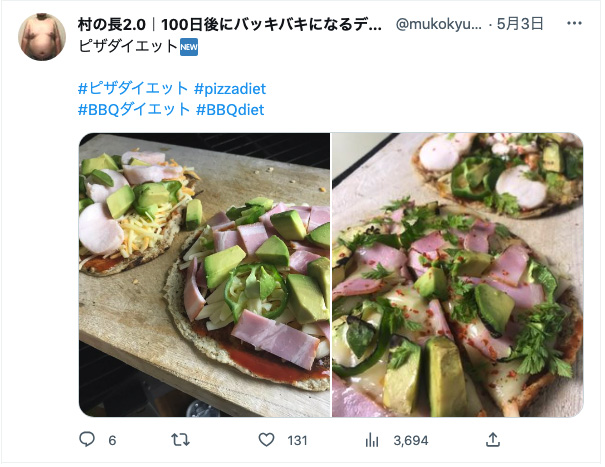Viewport: 605px width, 467px height.
Task: Open the shirtless profile avatar
Action: [41, 37]
